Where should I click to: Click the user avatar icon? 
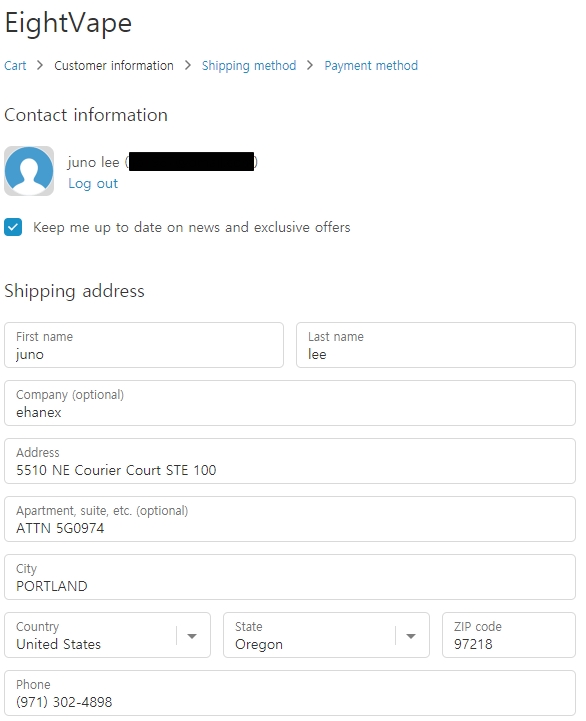[x=29, y=171]
